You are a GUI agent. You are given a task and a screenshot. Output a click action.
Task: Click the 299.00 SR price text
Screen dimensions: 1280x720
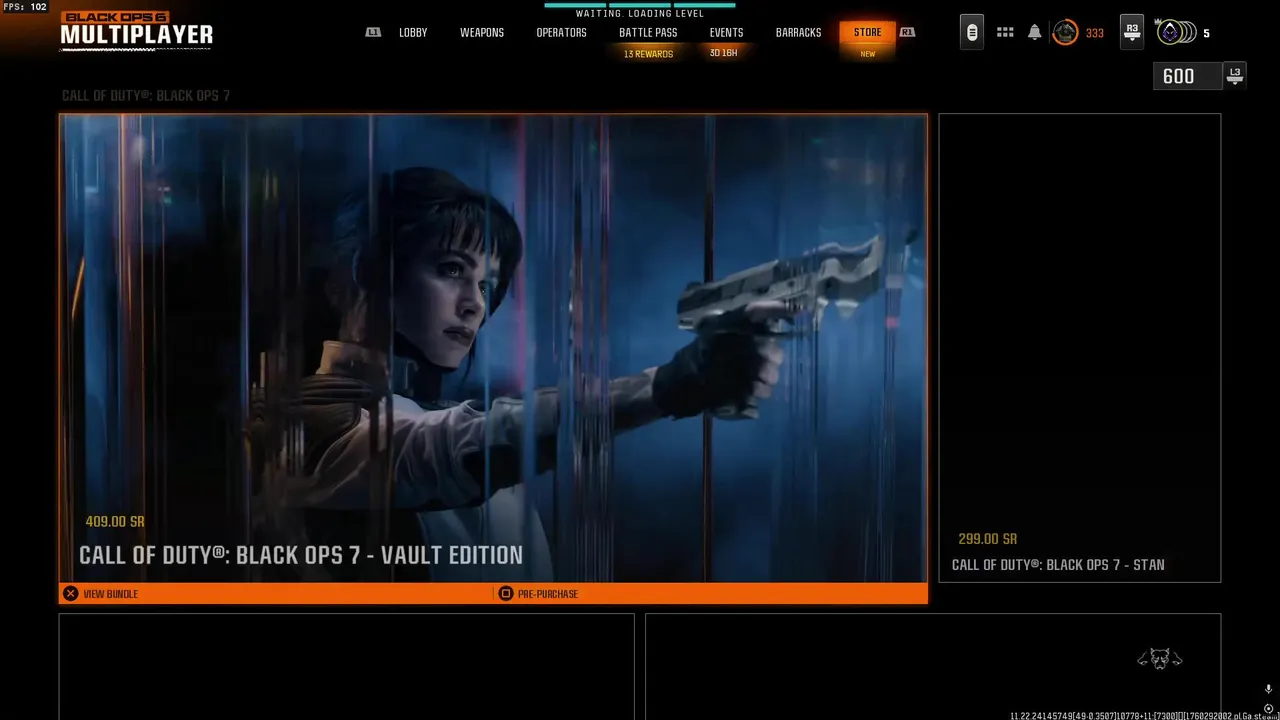click(x=987, y=539)
